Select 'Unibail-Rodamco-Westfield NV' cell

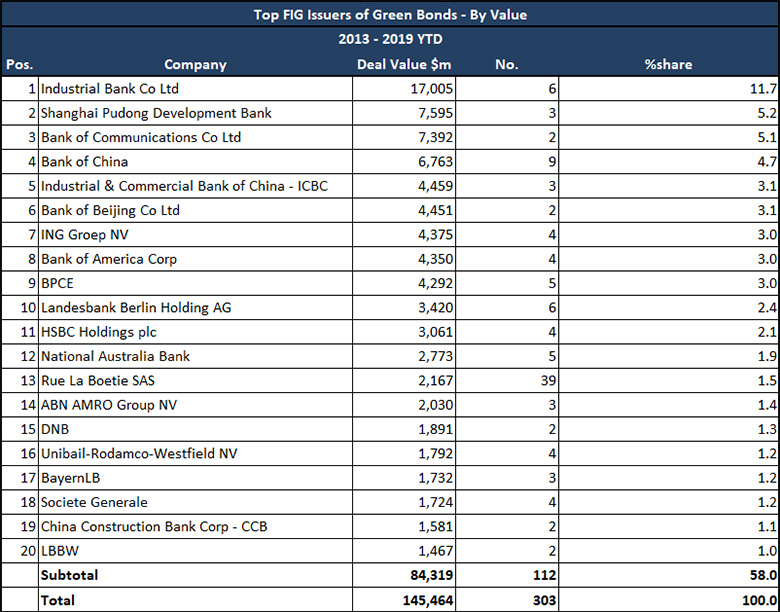tap(195, 454)
